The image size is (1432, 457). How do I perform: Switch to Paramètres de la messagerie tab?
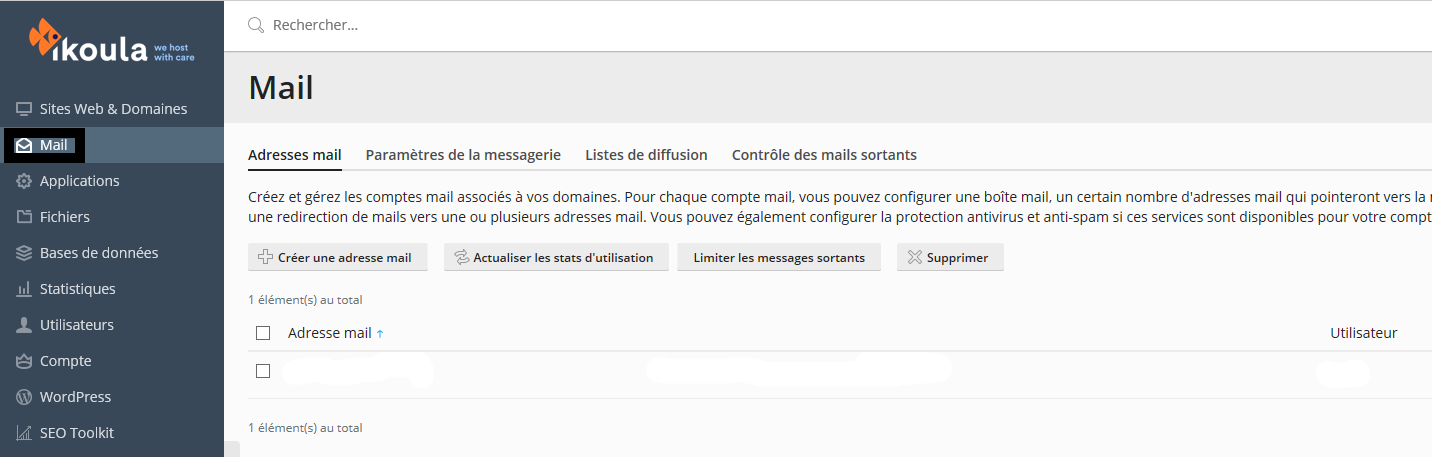pyautogui.click(x=463, y=155)
